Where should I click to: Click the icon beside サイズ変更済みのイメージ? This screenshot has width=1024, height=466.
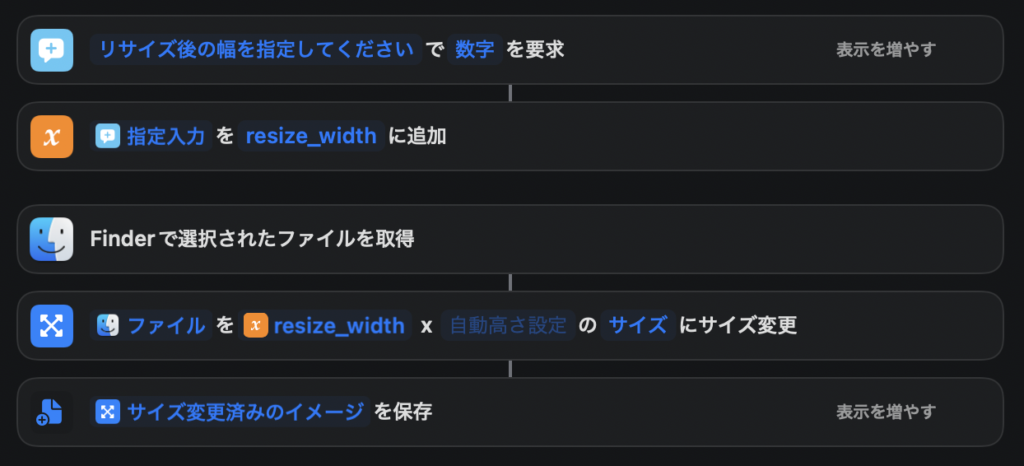[107, 411]
